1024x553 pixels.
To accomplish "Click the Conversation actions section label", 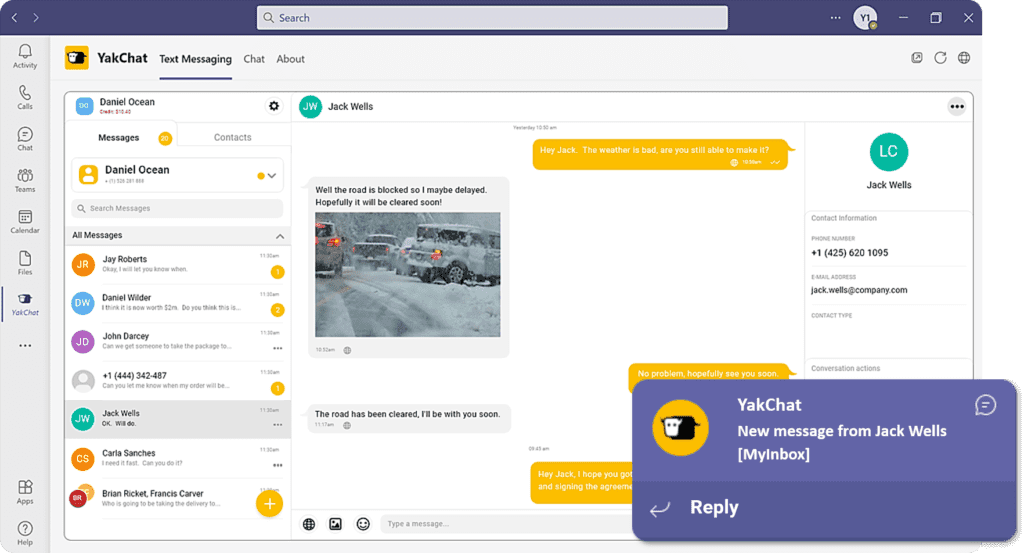I will [x=845, y=368].
